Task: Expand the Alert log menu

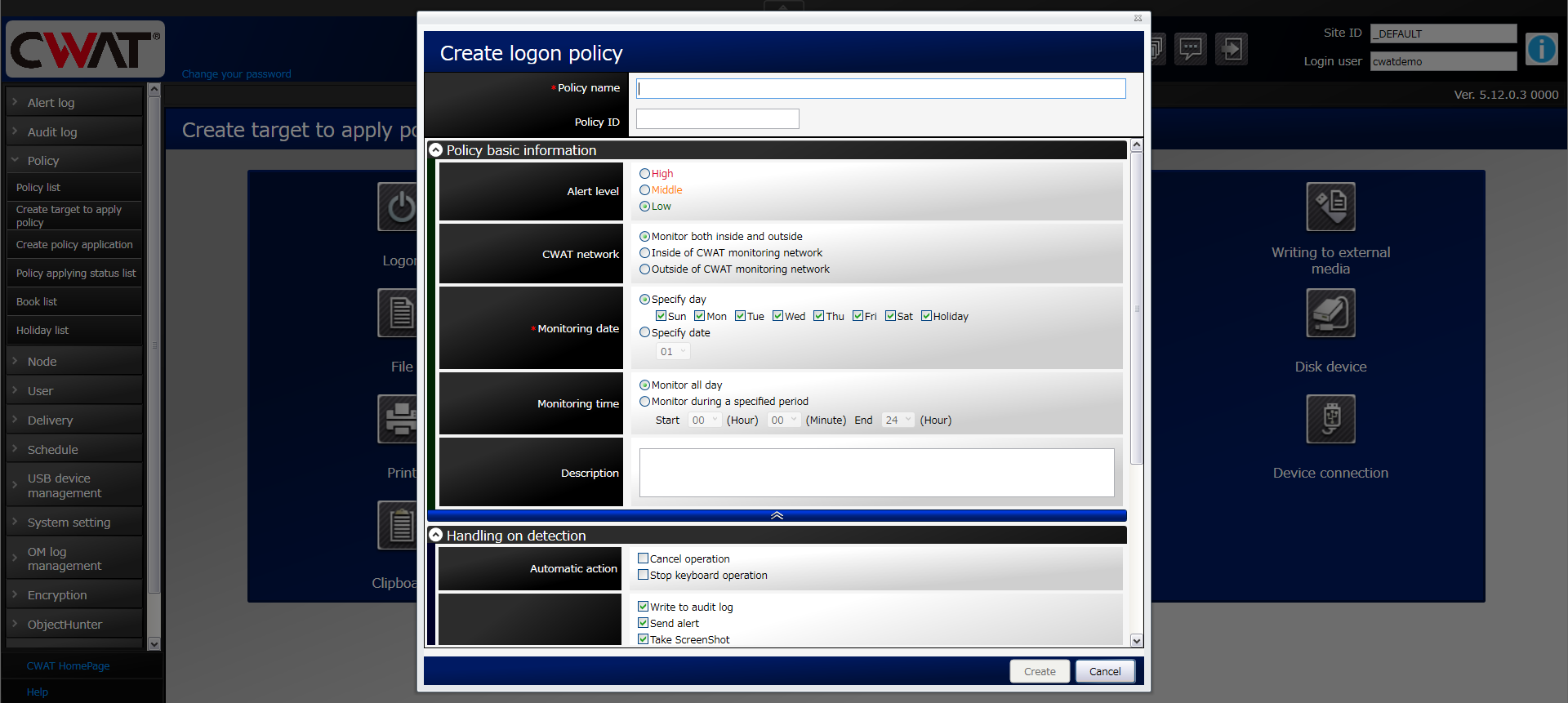Action: coord(74,103)
